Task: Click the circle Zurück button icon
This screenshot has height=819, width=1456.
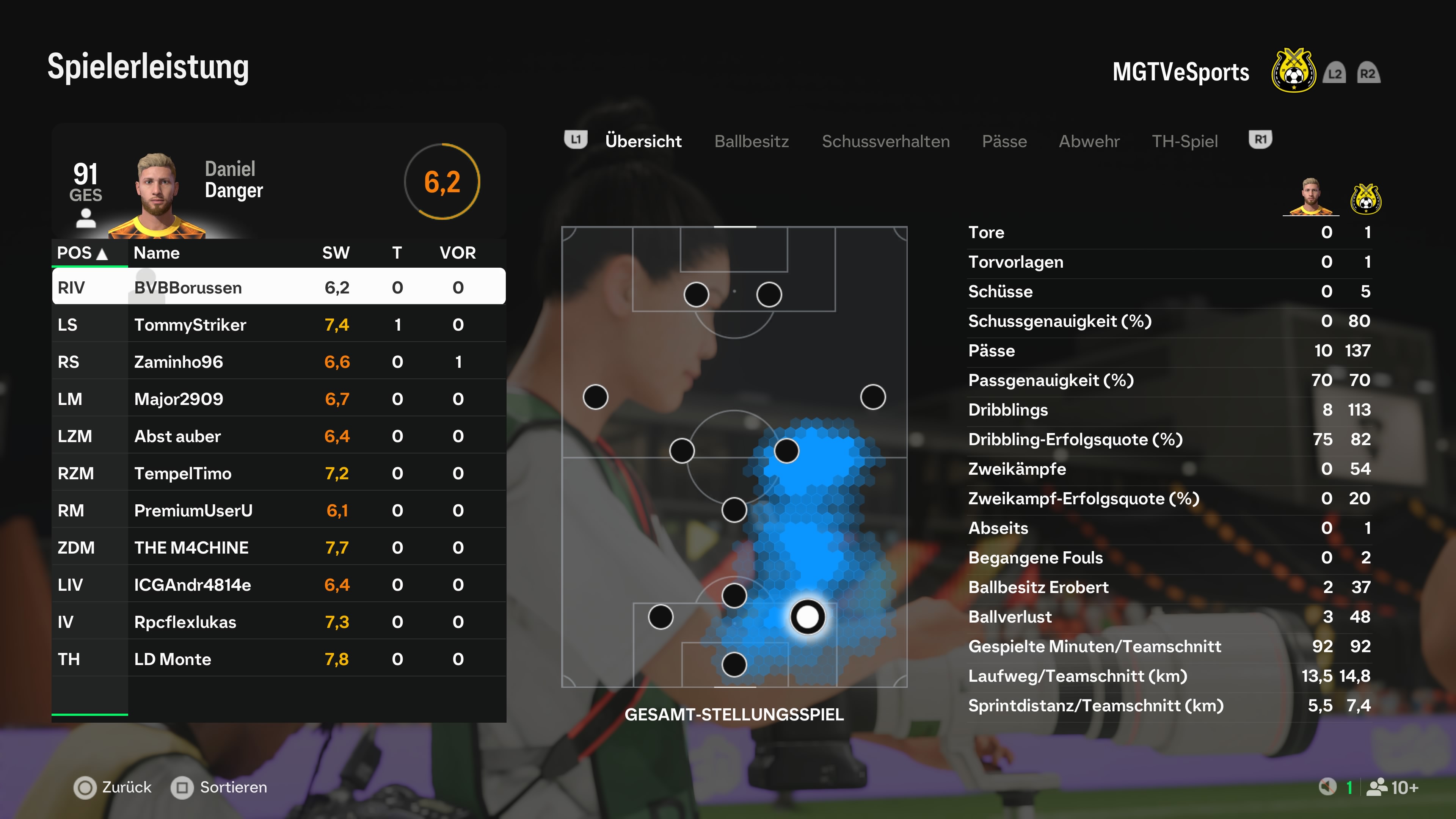Action: tap(85, 788)
